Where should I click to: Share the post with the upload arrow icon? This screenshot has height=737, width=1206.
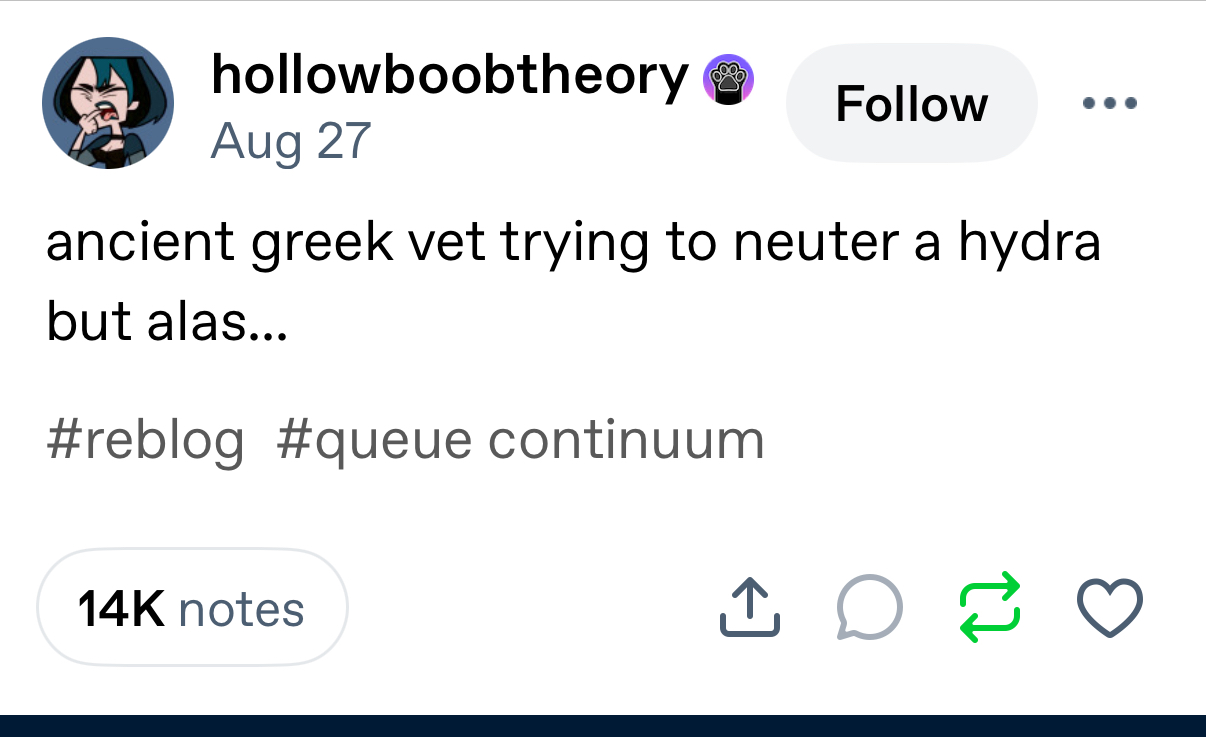(749, 608)
